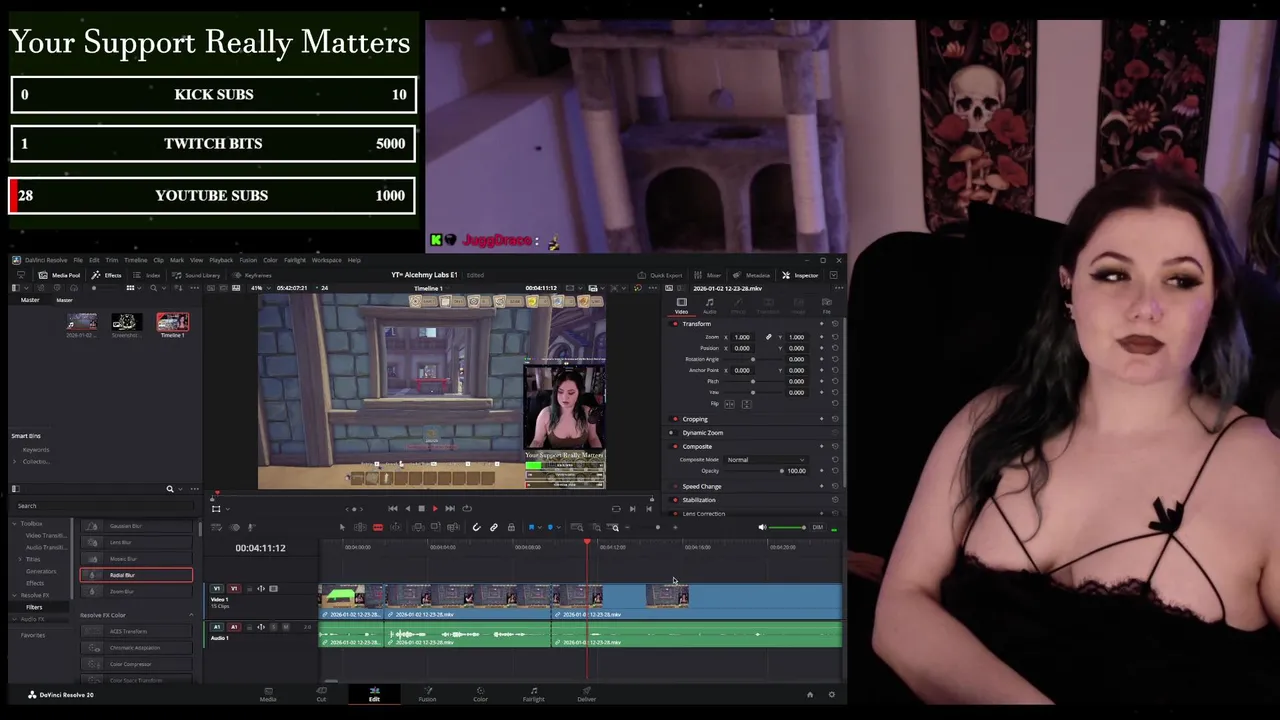Open the Composite Mode Normal dropdown

click(x=766, y=459)
